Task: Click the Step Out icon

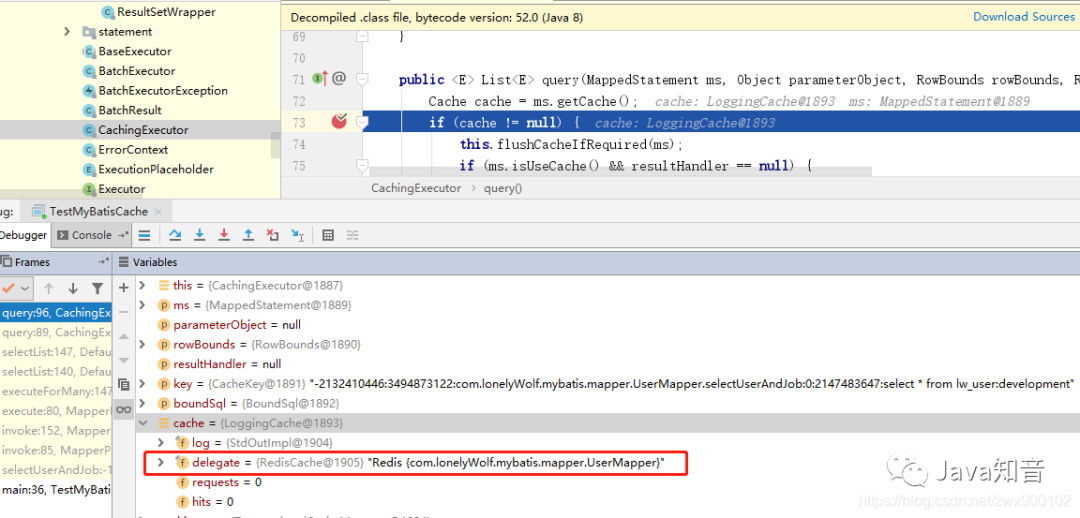Action: point(248,235)
